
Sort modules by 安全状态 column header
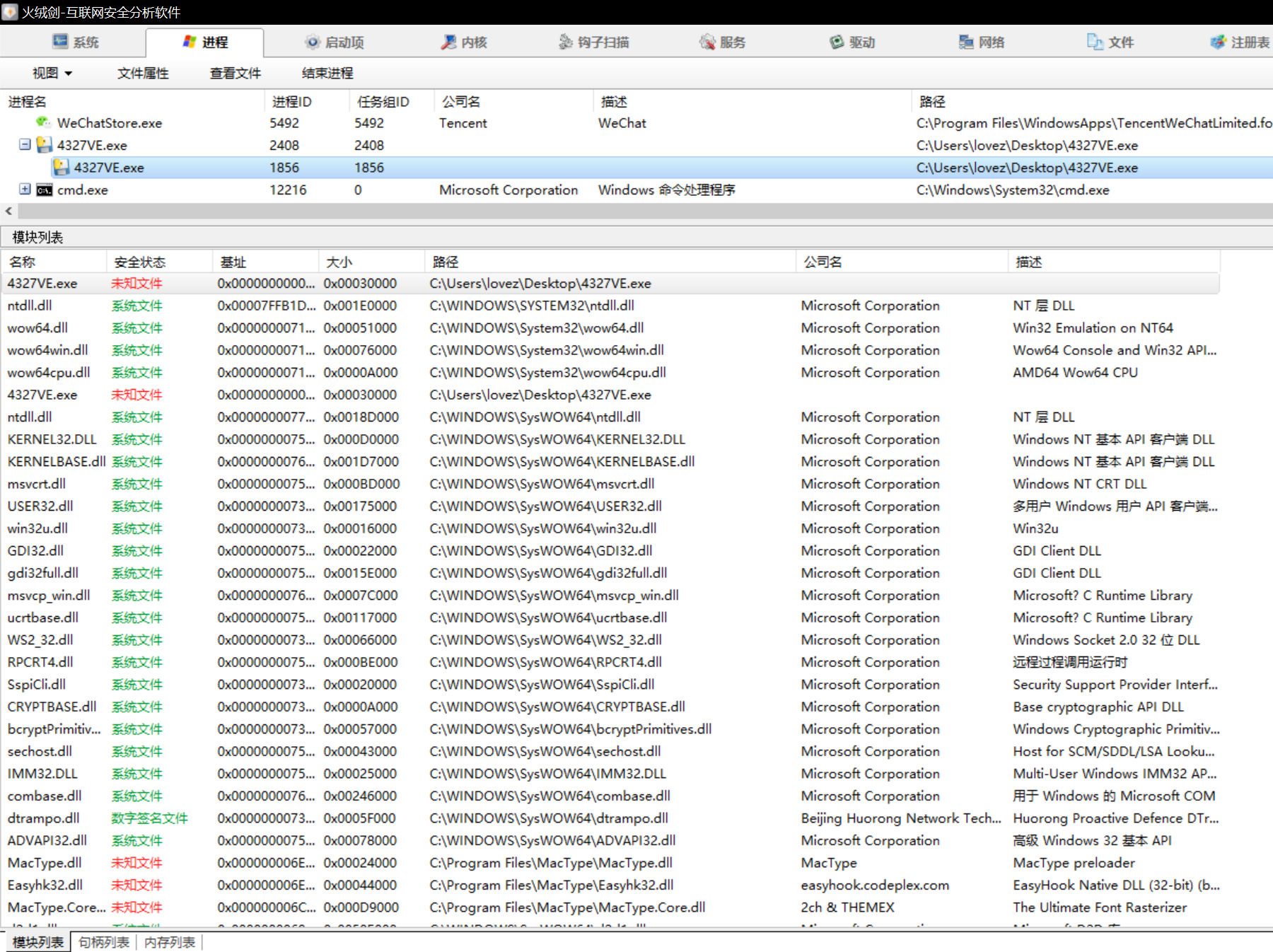159,262
